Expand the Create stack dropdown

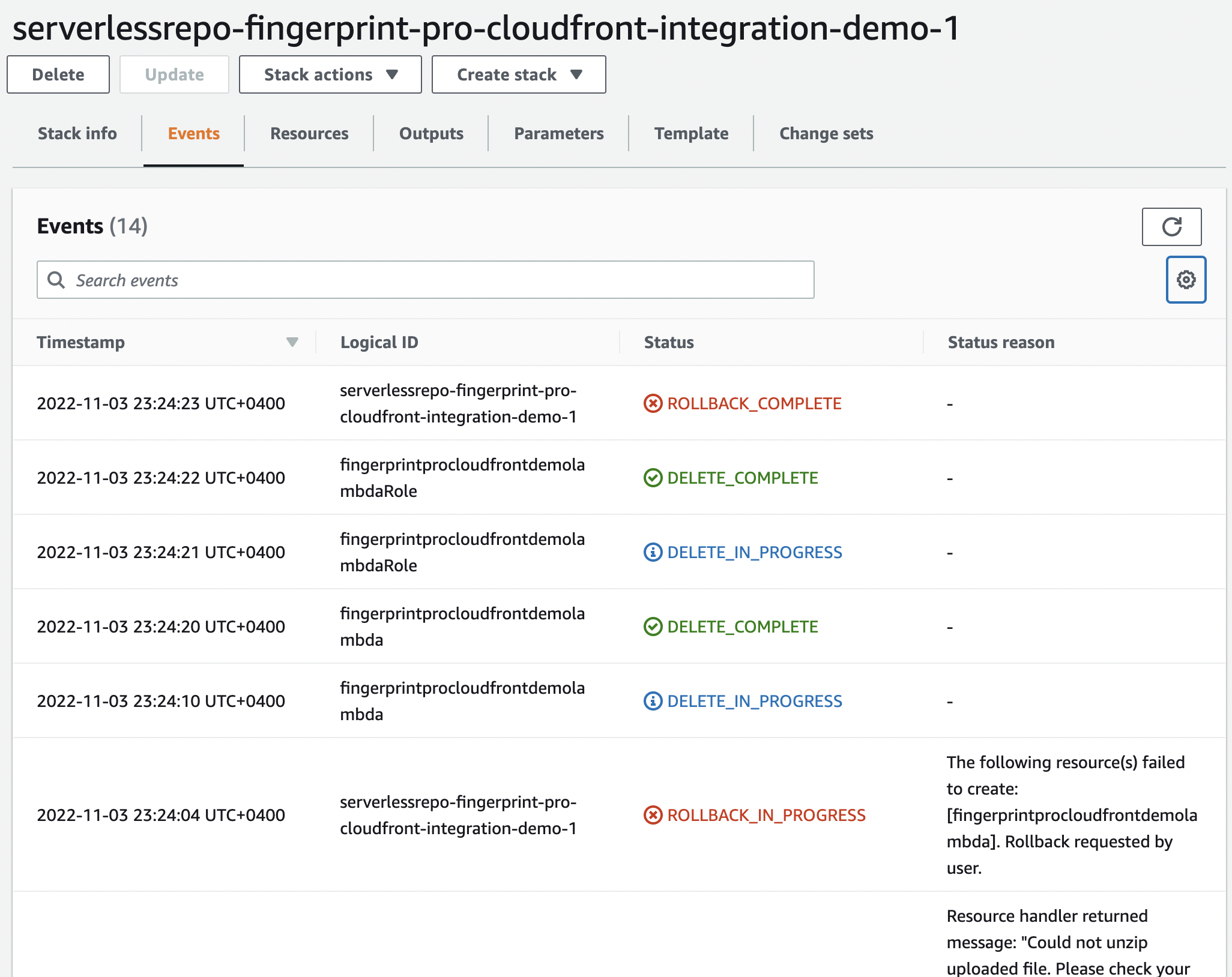pyautogui.click(x=519, y=74)
